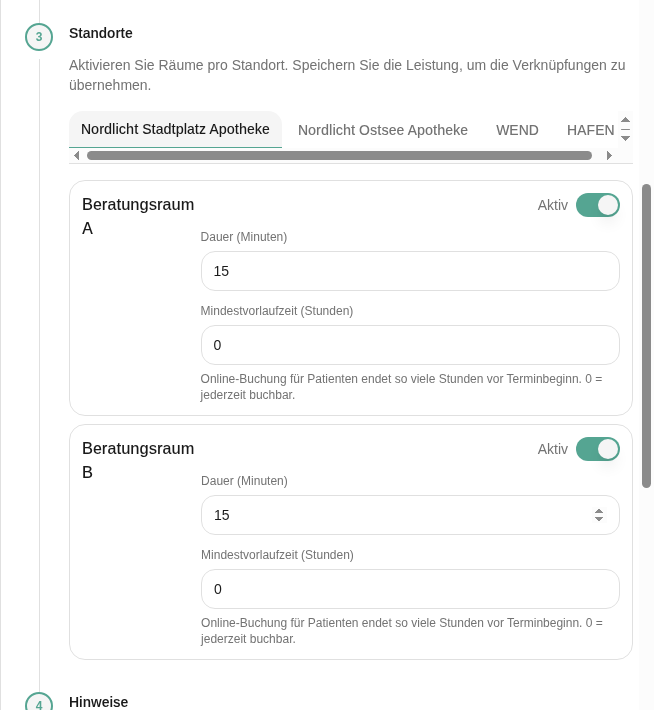Click right arrow of tab scrollbar

(x=609, y=156)
